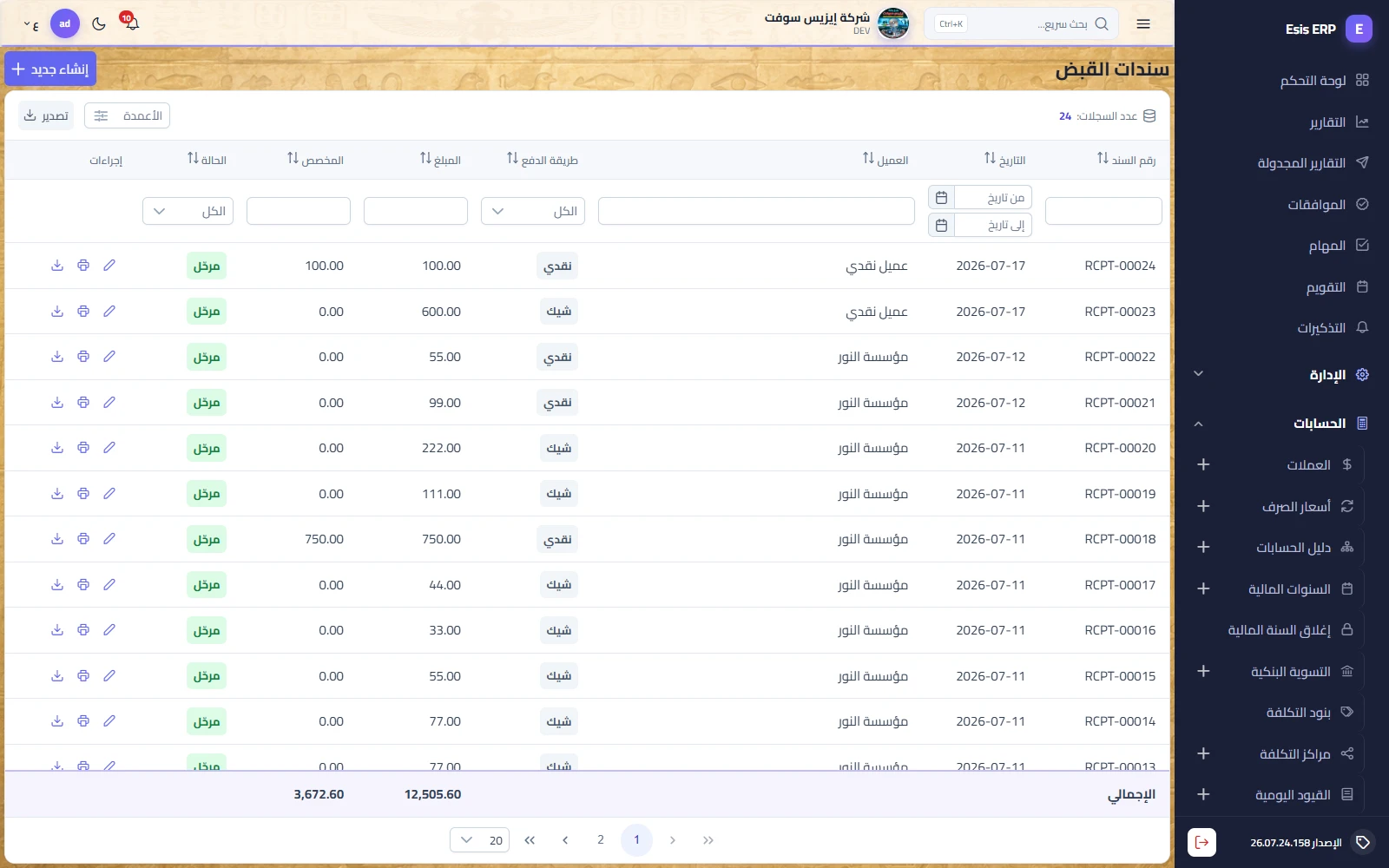Click the logout icon in sidebar footer
Screen dimensions: 1389x868
point(1201,842)
